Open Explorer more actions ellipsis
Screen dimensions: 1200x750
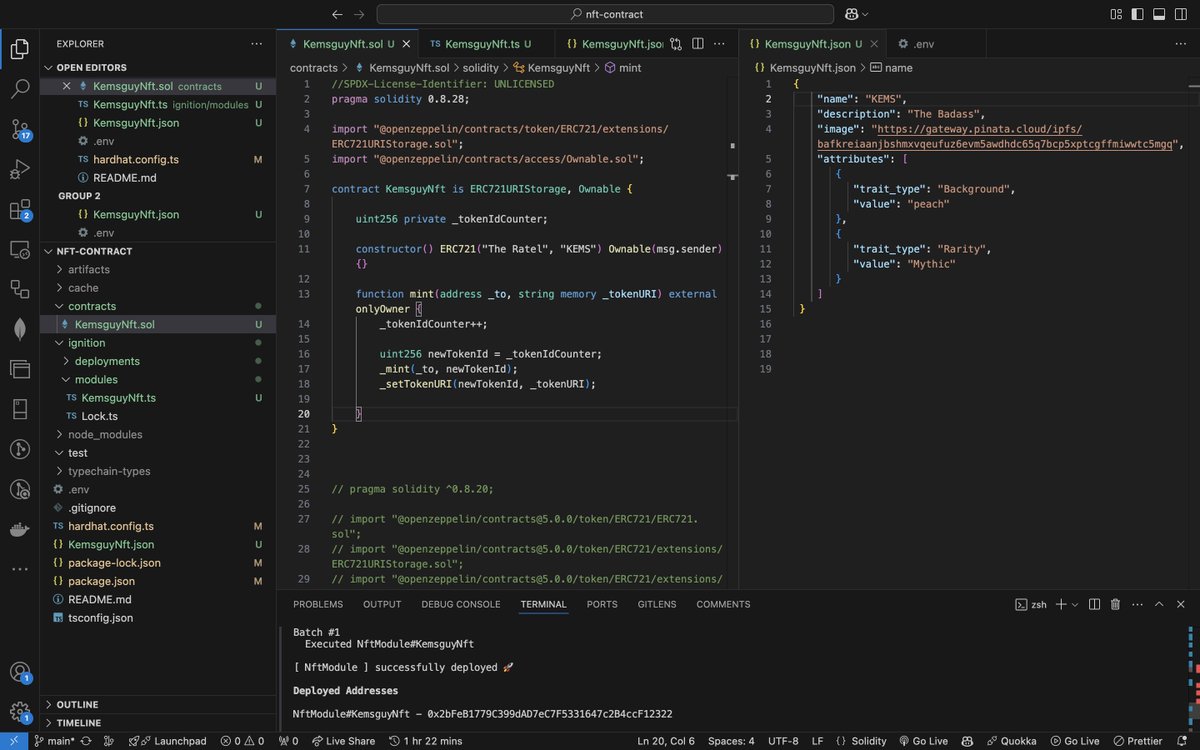[x=257, y=44]
